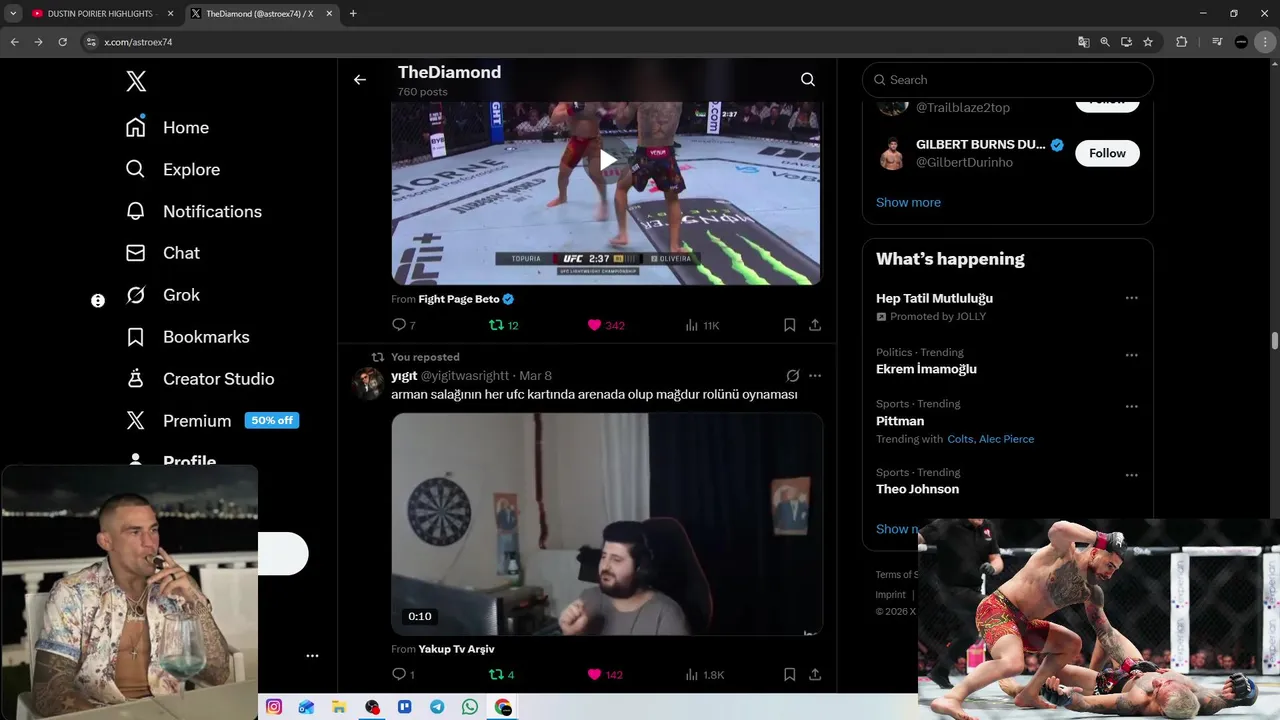Click the X search input field
Image resolution: width=1280 pixels, height=720 pixels.
pos(1008,80)
